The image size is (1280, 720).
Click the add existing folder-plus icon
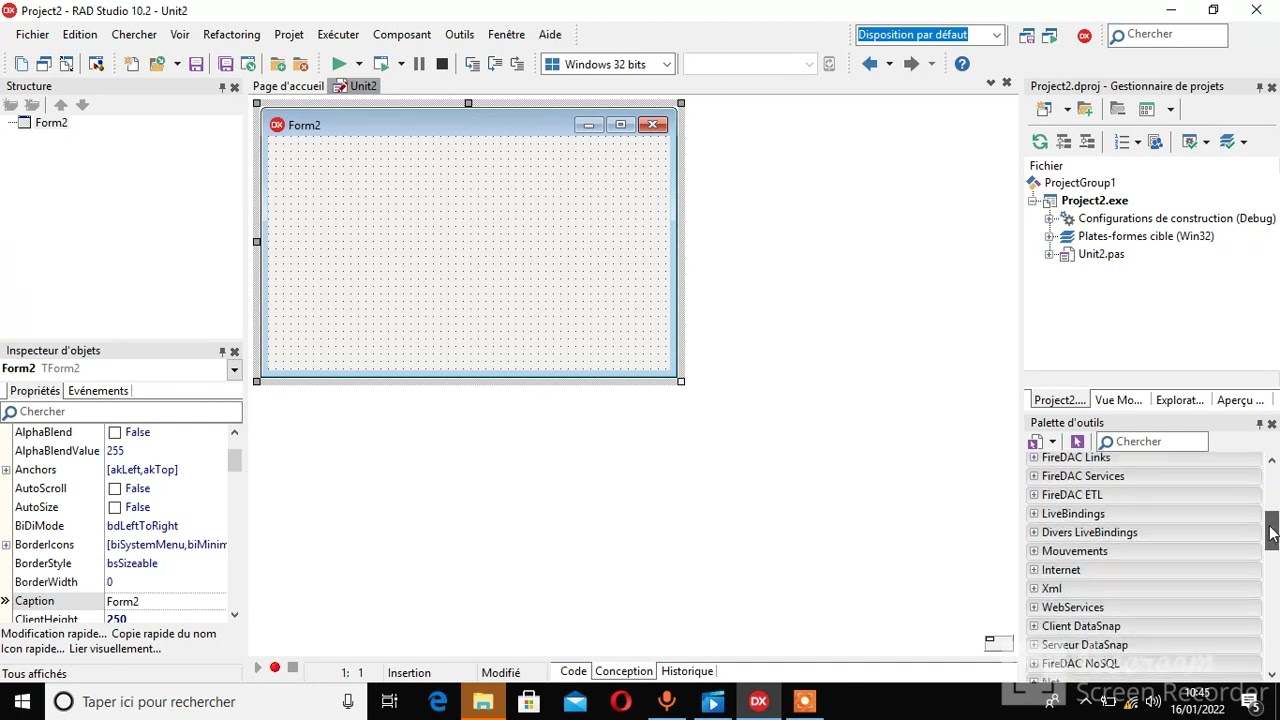[1085, 109]
